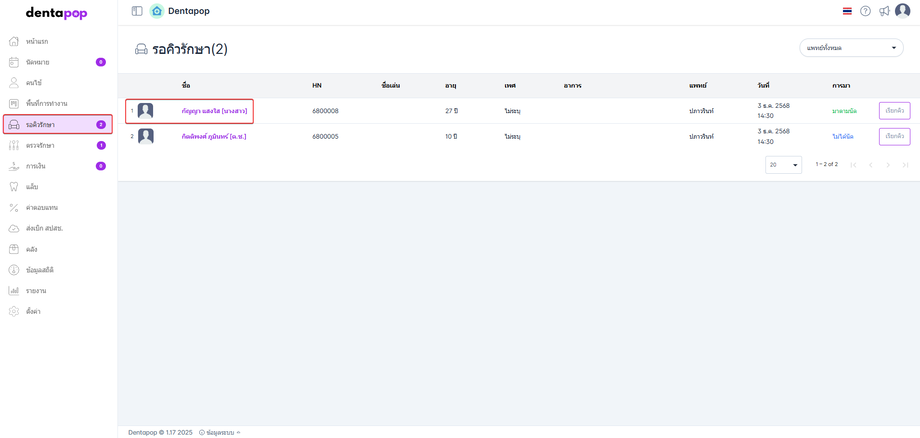
Task: Click HN value 6800005
Action: point(325,137)
